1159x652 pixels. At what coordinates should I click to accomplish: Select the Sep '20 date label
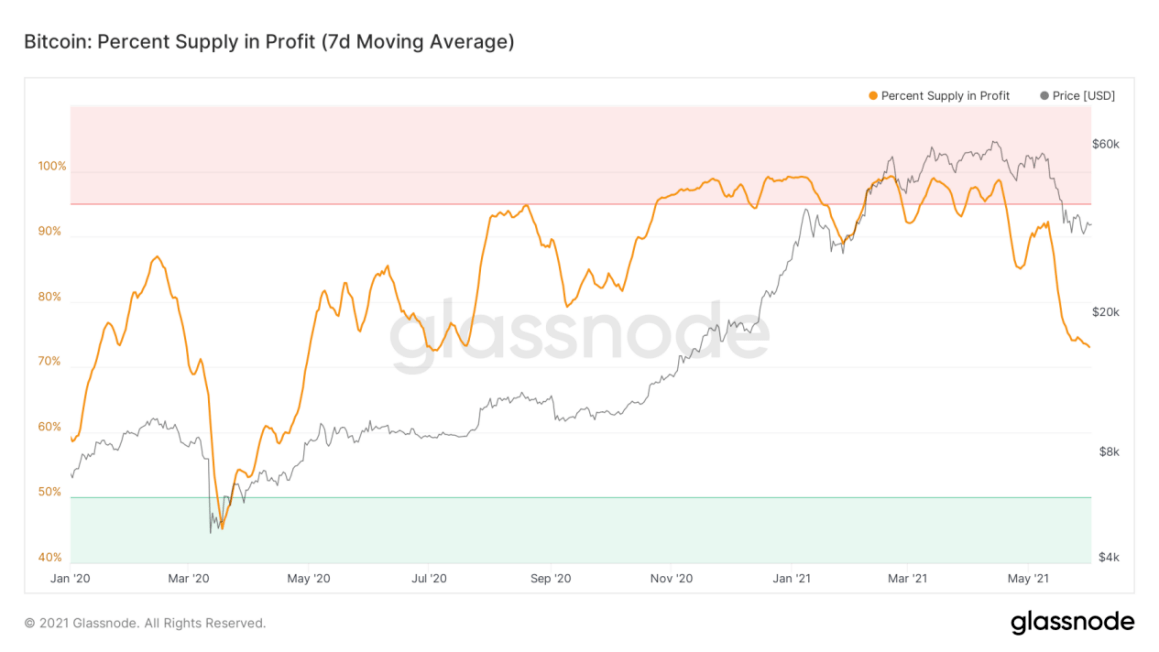549,578
